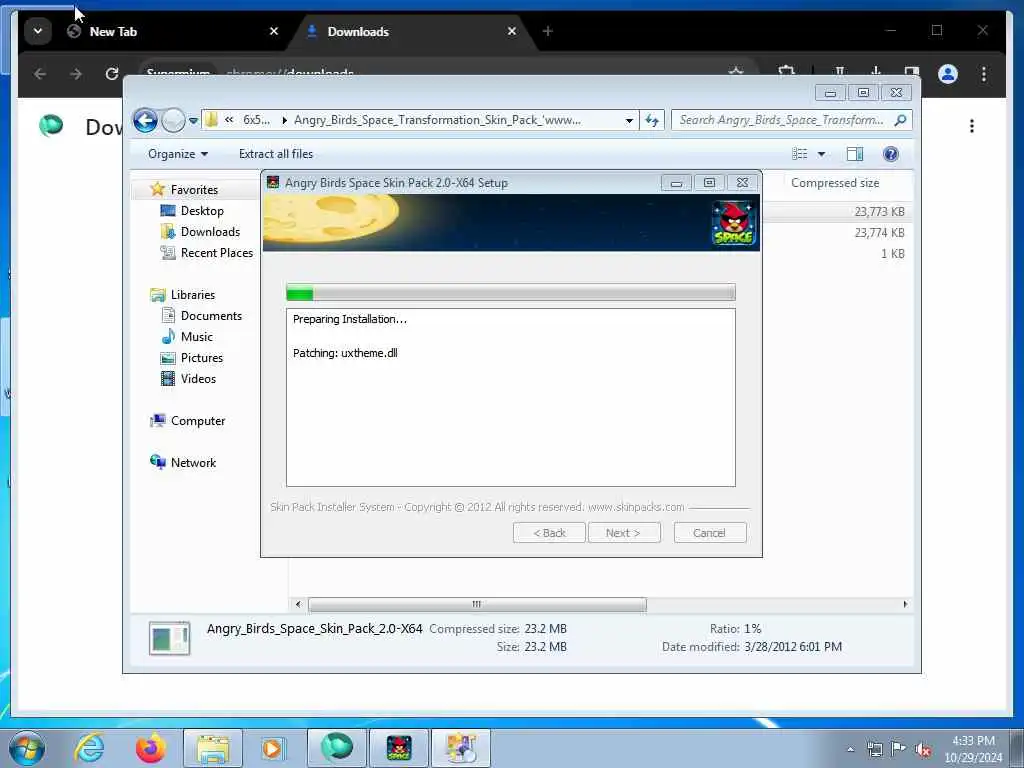Select Libraries in the navigation pane

(x=193, y=295)
